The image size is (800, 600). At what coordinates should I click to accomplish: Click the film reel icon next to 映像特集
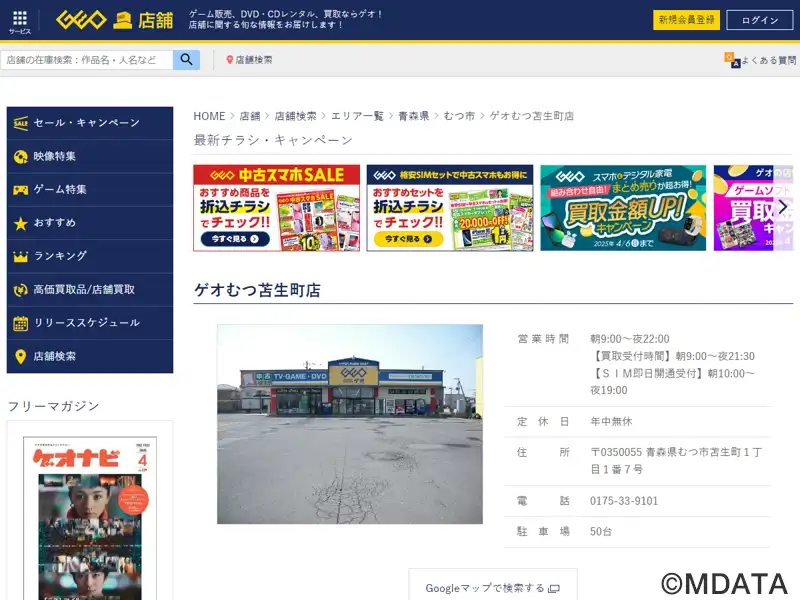(20, 157)
